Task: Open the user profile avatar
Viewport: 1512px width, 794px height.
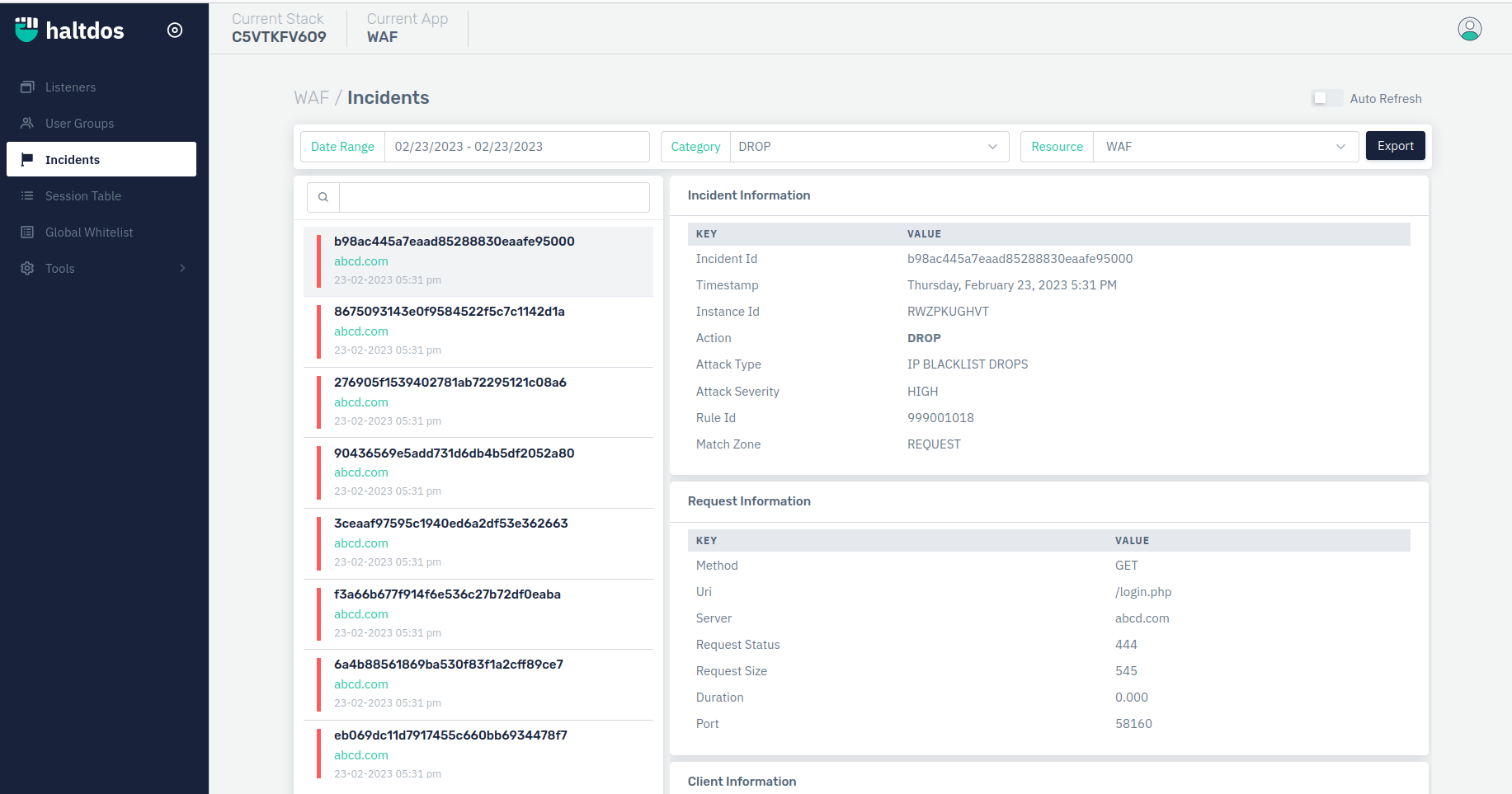Action: coord(1469,29)
